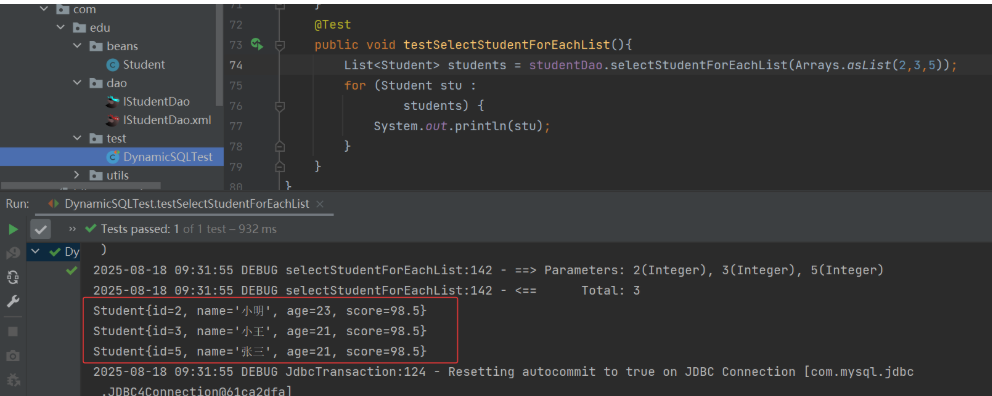Click the Stop square icon in Run panel
Image resolution: width=992 pixels, height=396 pixels.
point(13,331)
